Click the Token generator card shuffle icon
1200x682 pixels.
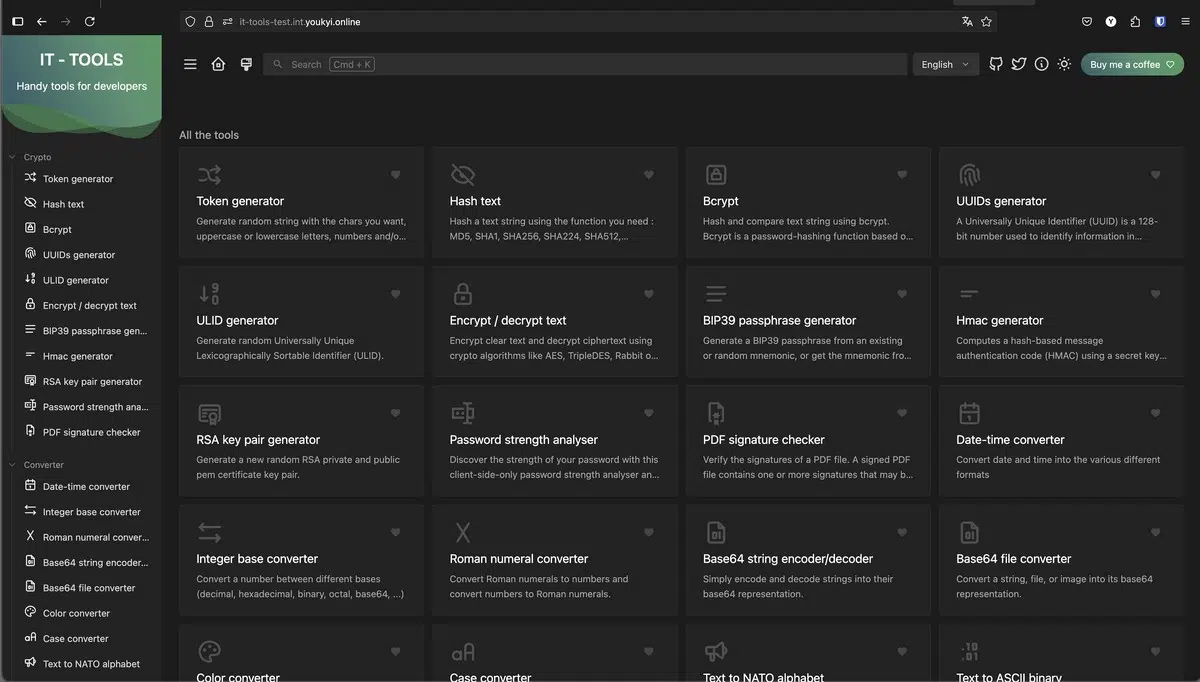point(209,175)
